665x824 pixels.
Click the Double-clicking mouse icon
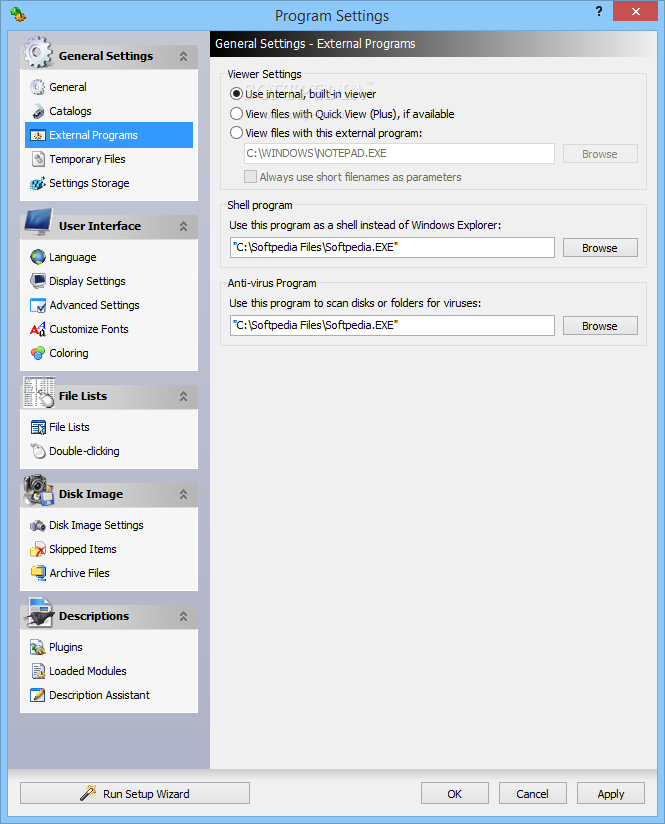point(37,451)
